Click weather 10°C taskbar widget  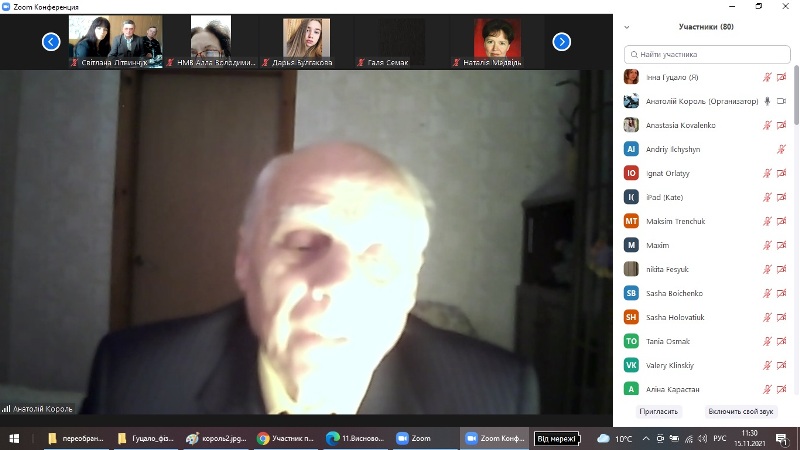615,439
